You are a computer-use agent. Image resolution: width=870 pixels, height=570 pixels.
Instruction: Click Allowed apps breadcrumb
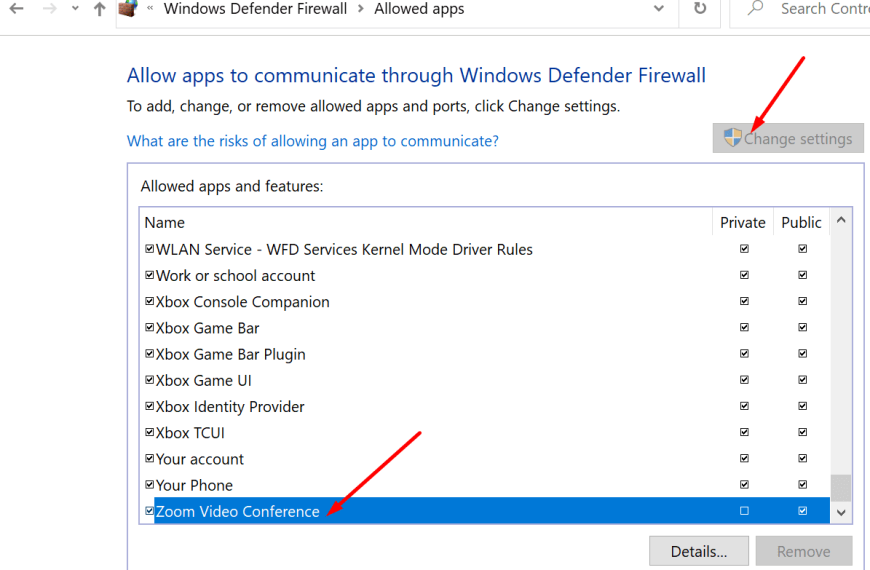(x=419, y=9)
